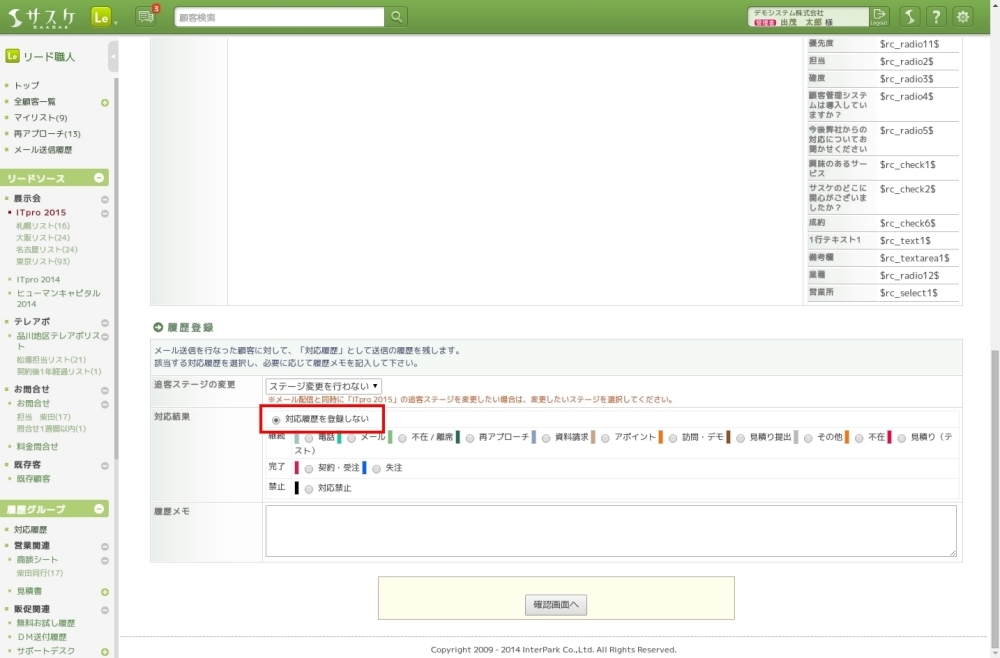This screenshot has height=658, width=1000.
Task: Select the '契約・受注' radio button
Action: click(x=309, y=468)
